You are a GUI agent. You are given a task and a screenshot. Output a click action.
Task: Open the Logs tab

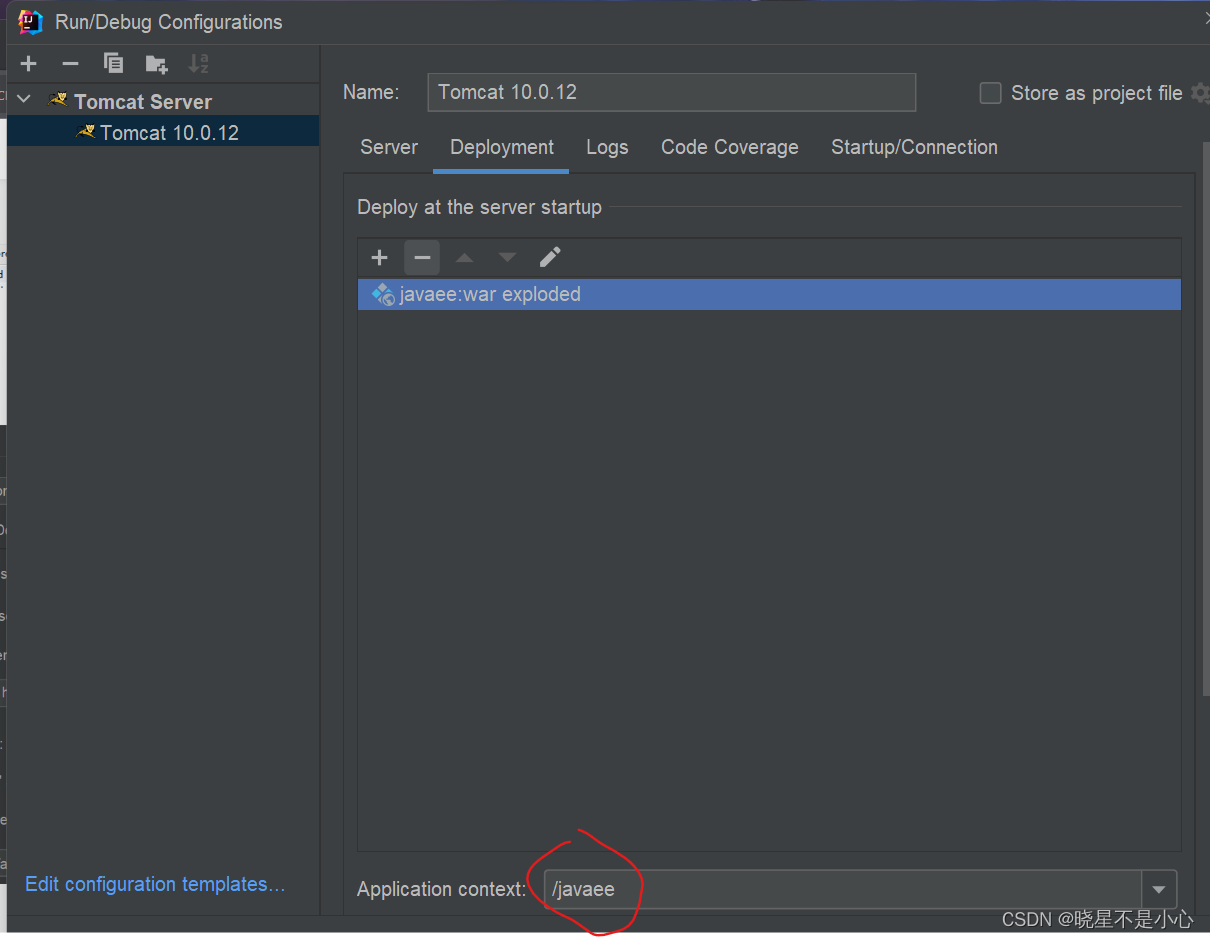[x=607, y=147]
